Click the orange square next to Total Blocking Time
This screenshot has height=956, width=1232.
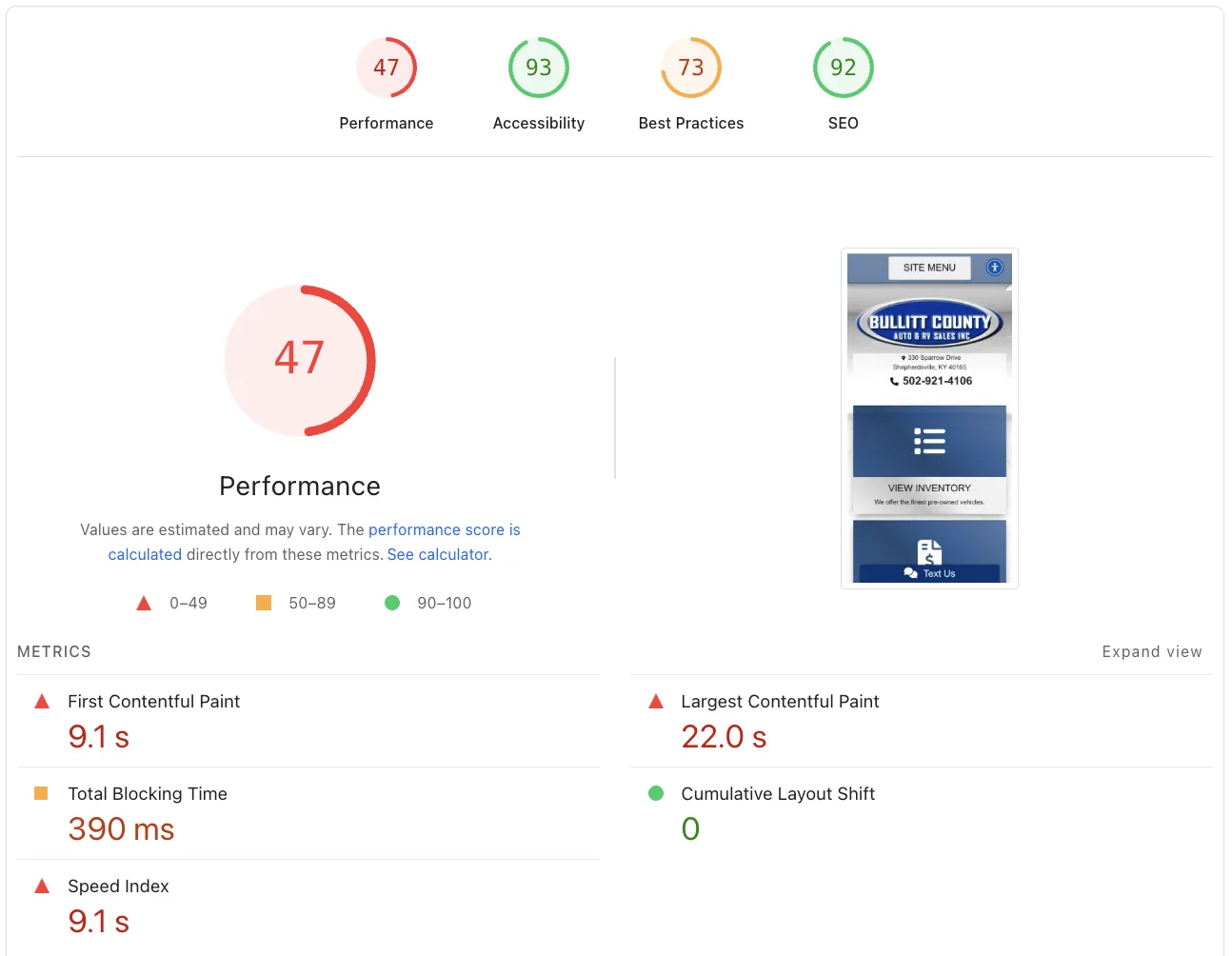(x=41, y=793)
